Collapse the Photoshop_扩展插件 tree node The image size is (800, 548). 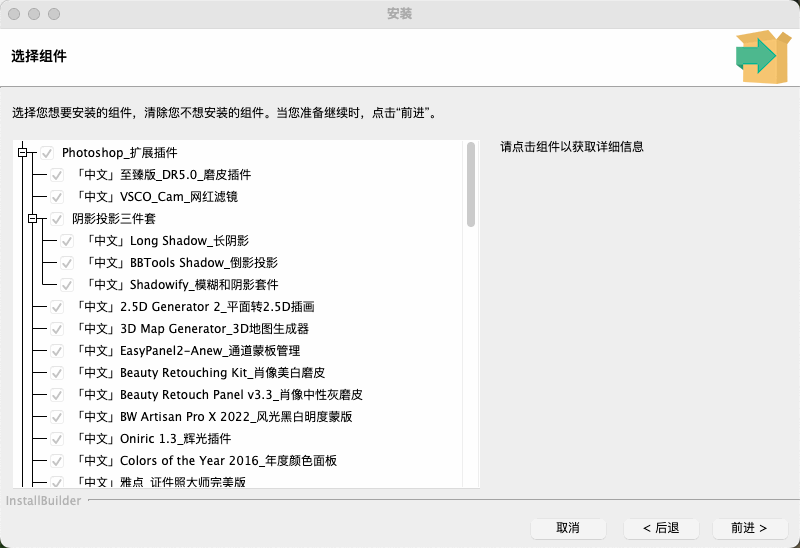point(23,153)
